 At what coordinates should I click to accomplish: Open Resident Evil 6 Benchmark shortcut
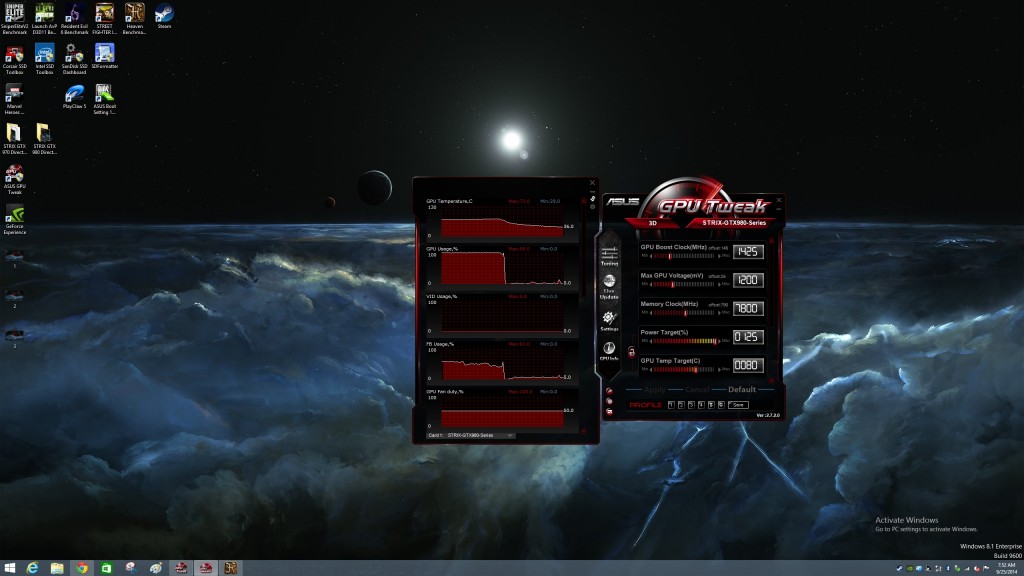(74, 18)
